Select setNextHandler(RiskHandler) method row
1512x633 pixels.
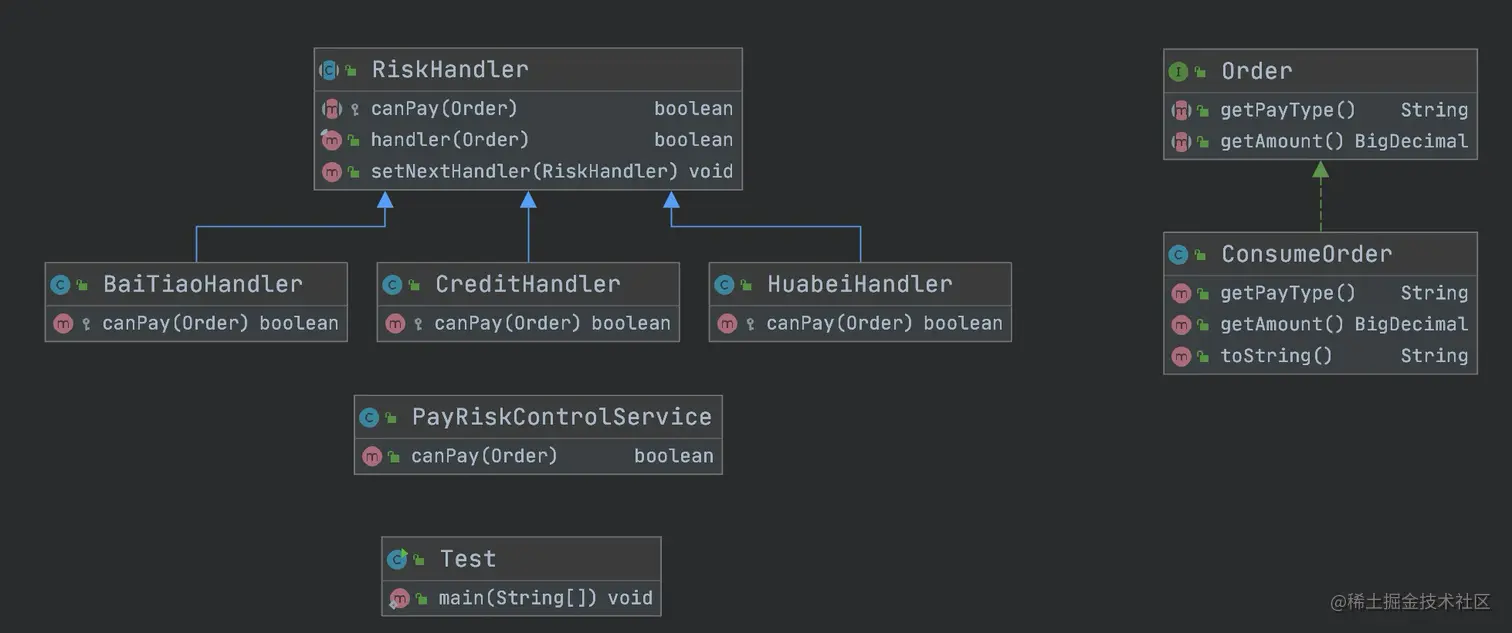click(x=528, y=171)
